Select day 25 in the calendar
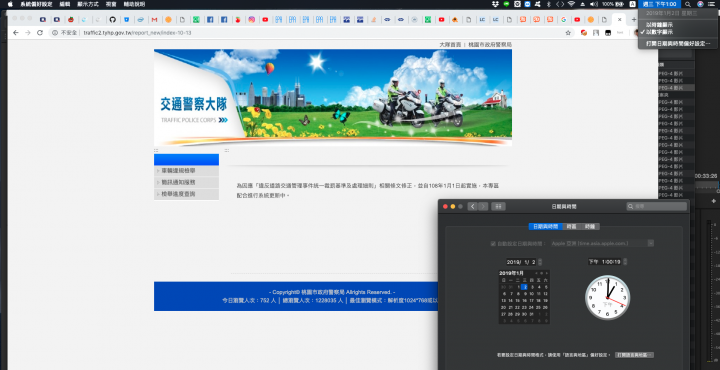This screenshot has height=370, width=720. (538, 308)
